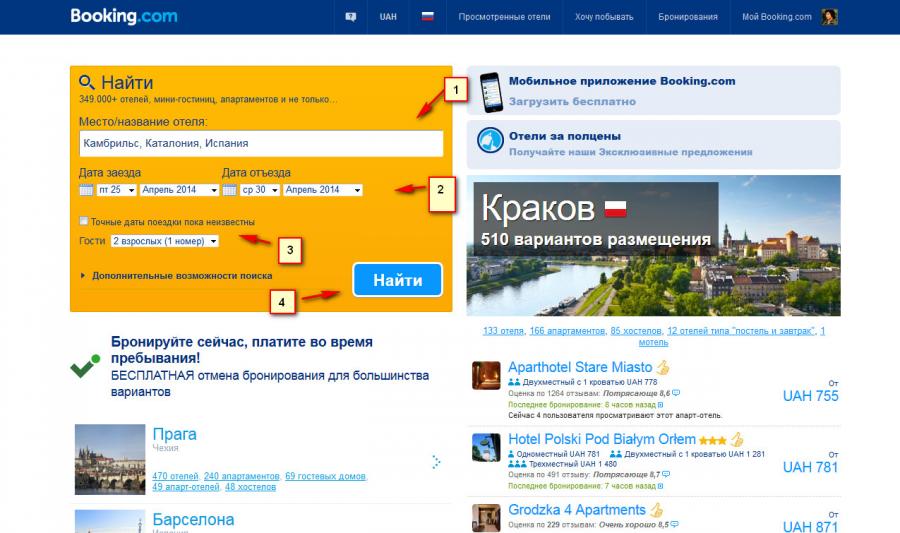The height and width of the screenshot is (533, 900).
Task: Click the Booking.com logo
Action: coord(124,16)
